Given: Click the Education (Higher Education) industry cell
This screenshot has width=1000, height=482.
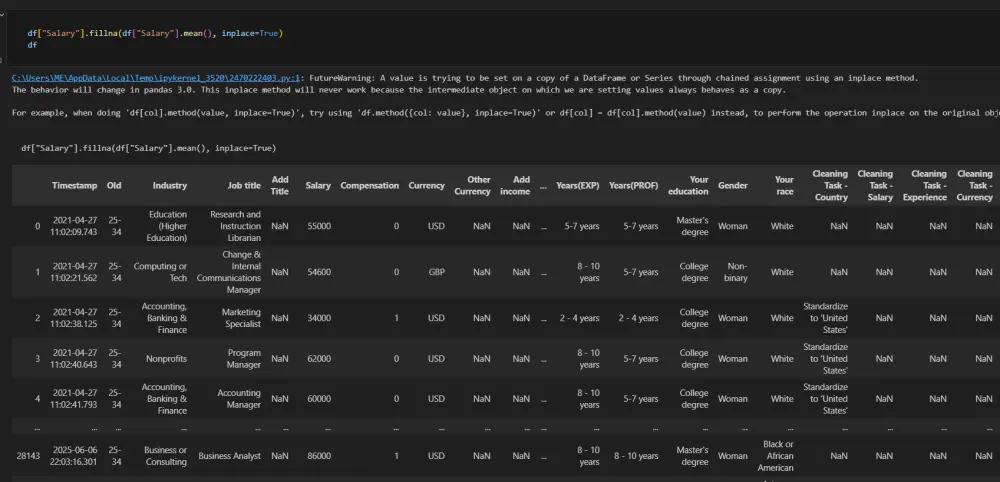Looking at the screenshot, I should pyautogui.click(x=168, y=226).
